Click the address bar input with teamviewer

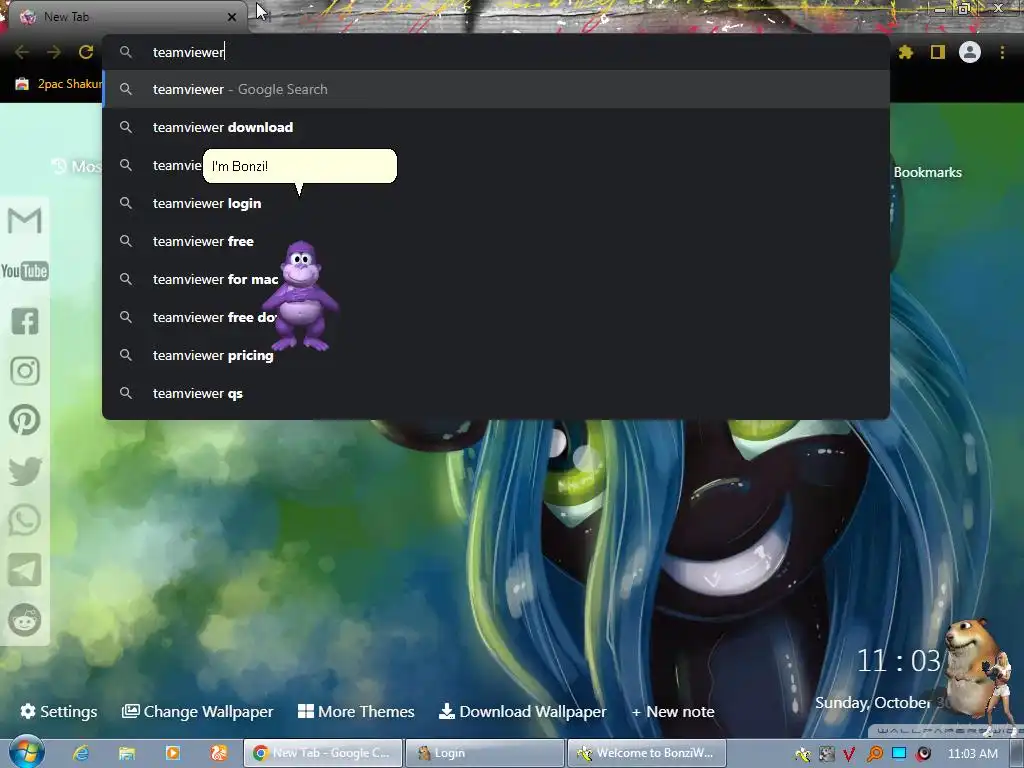point(496,52)
